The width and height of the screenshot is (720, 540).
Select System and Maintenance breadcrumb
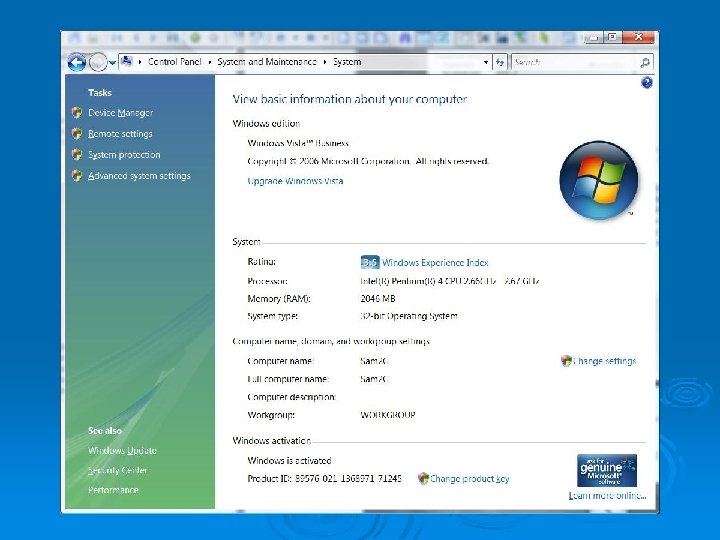coord(267,62)
